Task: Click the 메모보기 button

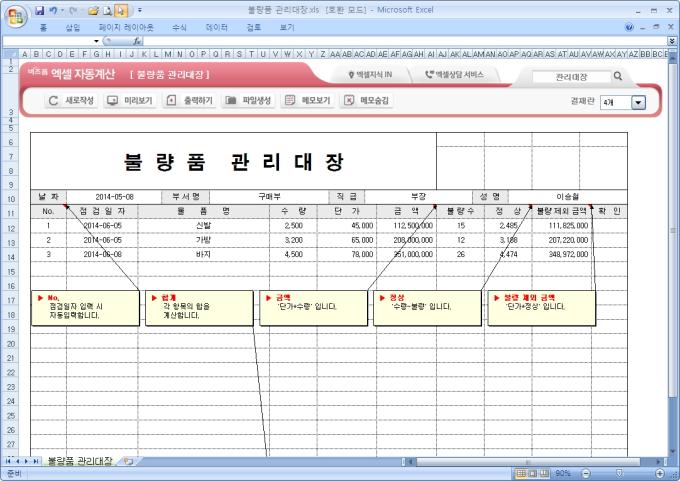Action: click(308, 101)
